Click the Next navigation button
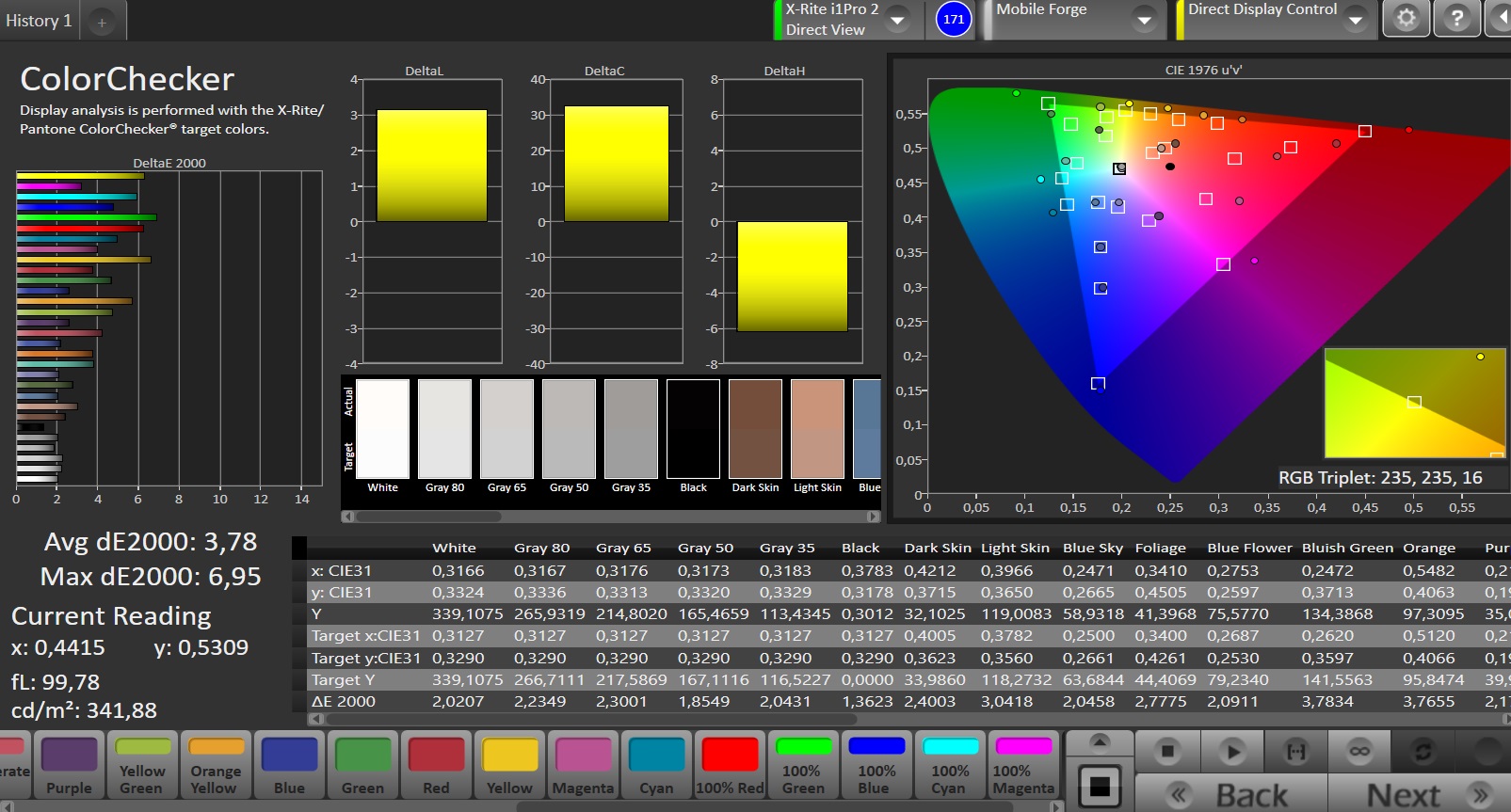Image resolution: width=1511 pixels, height=812 pixels. (1420, 795)
